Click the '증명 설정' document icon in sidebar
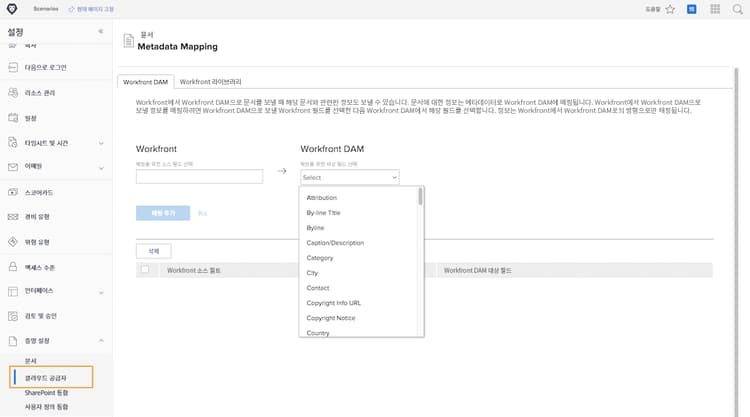The image size is (750, 417). click(x=13, y=340)
